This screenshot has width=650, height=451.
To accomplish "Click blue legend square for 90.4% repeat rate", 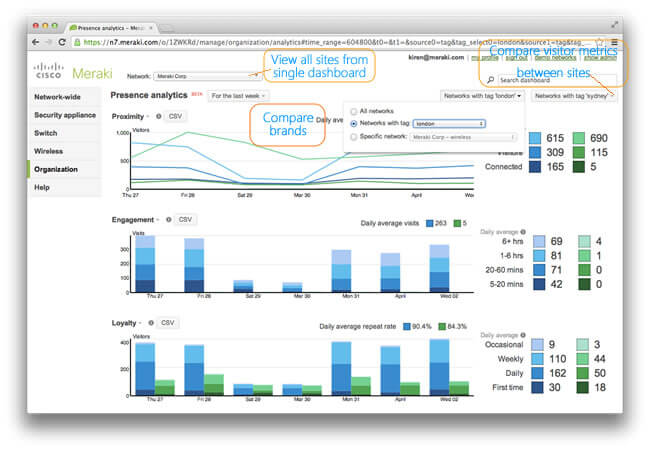I will click(407, 327).
